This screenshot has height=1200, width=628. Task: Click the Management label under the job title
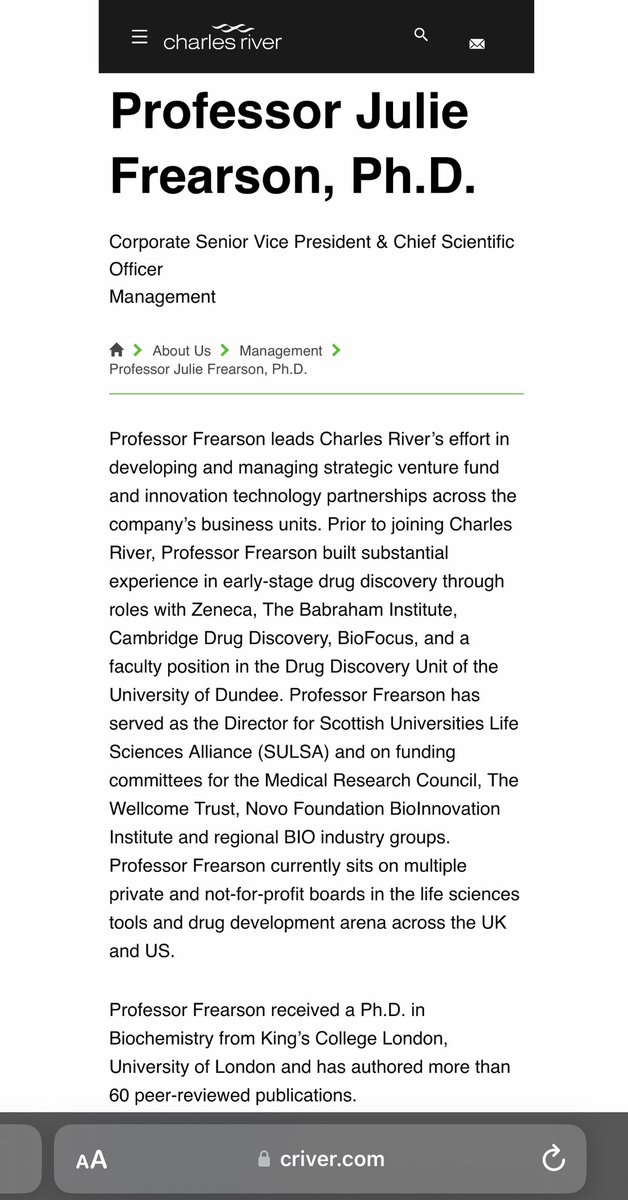click(162, 297)
